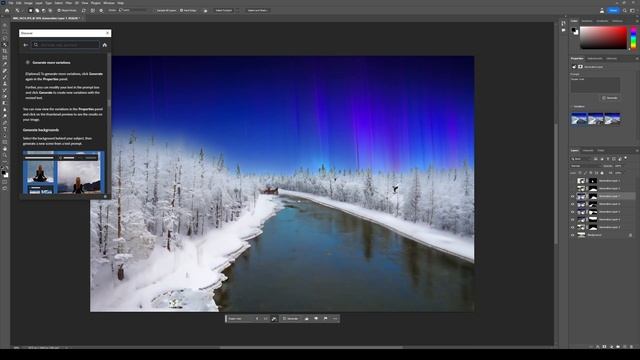Open the Window menu
The height and width of the screenshot is (360, 640).
[x=109, y=3]
